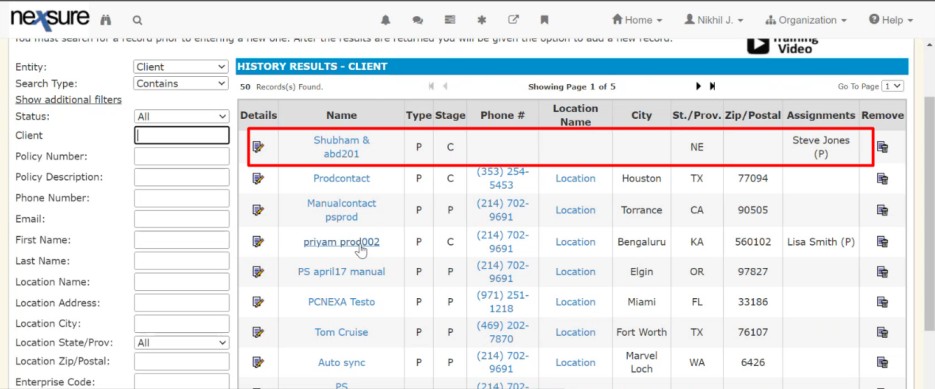Image resolution: width=935 pixels, height=389 pixels.
Task: Open the Status dropdown
Action: point(181,116)
